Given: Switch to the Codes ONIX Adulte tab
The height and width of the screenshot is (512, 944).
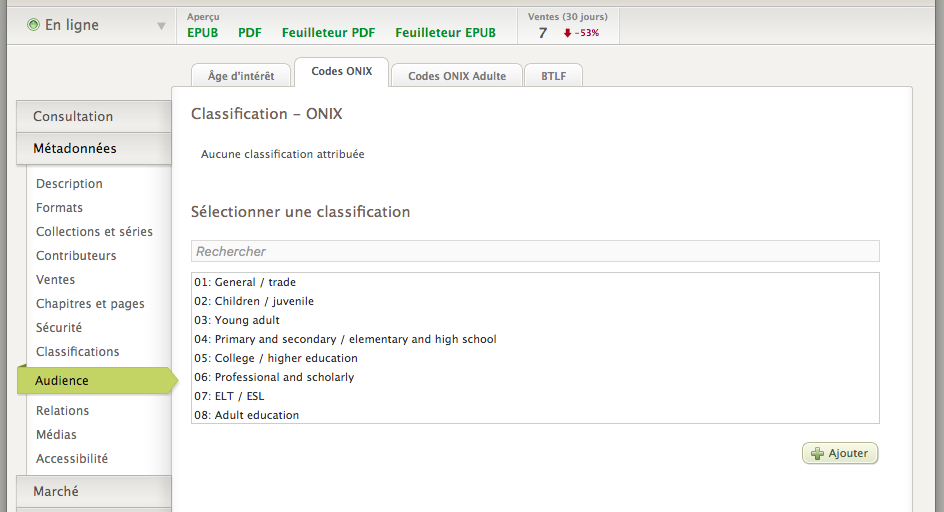Looking at the screenshot, I should point(456,76).
